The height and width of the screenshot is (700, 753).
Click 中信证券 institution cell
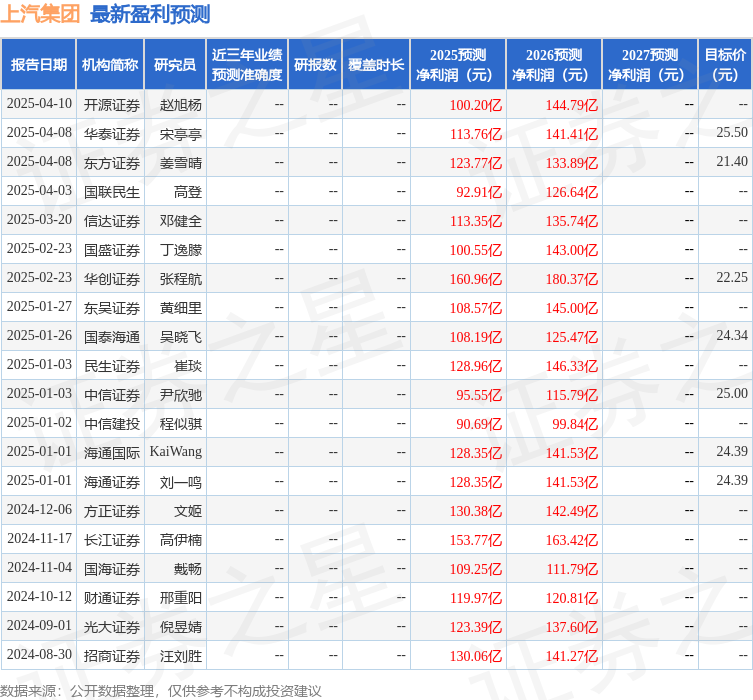[111, 395]
